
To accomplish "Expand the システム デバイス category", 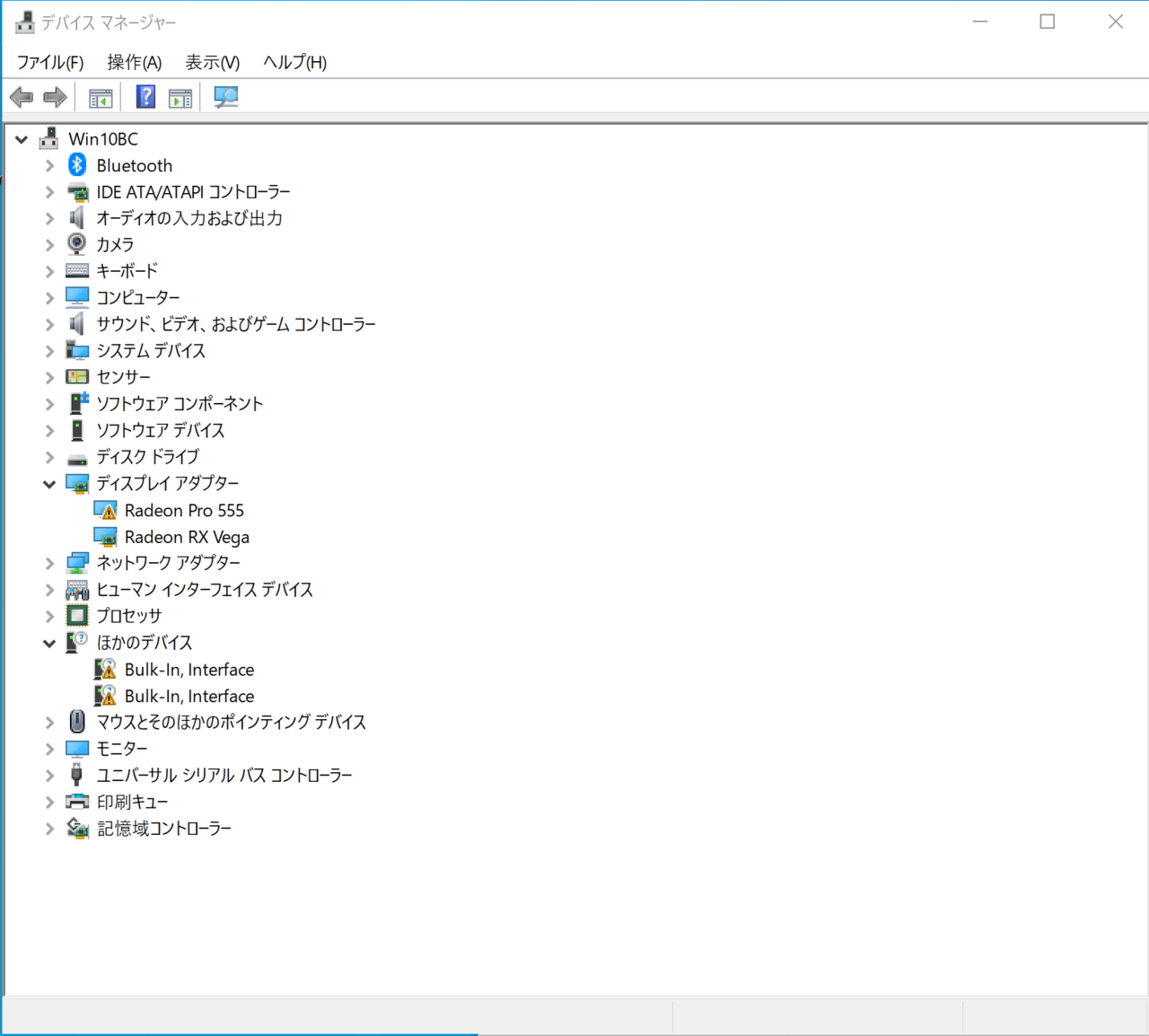I will [x=50, y=351].
